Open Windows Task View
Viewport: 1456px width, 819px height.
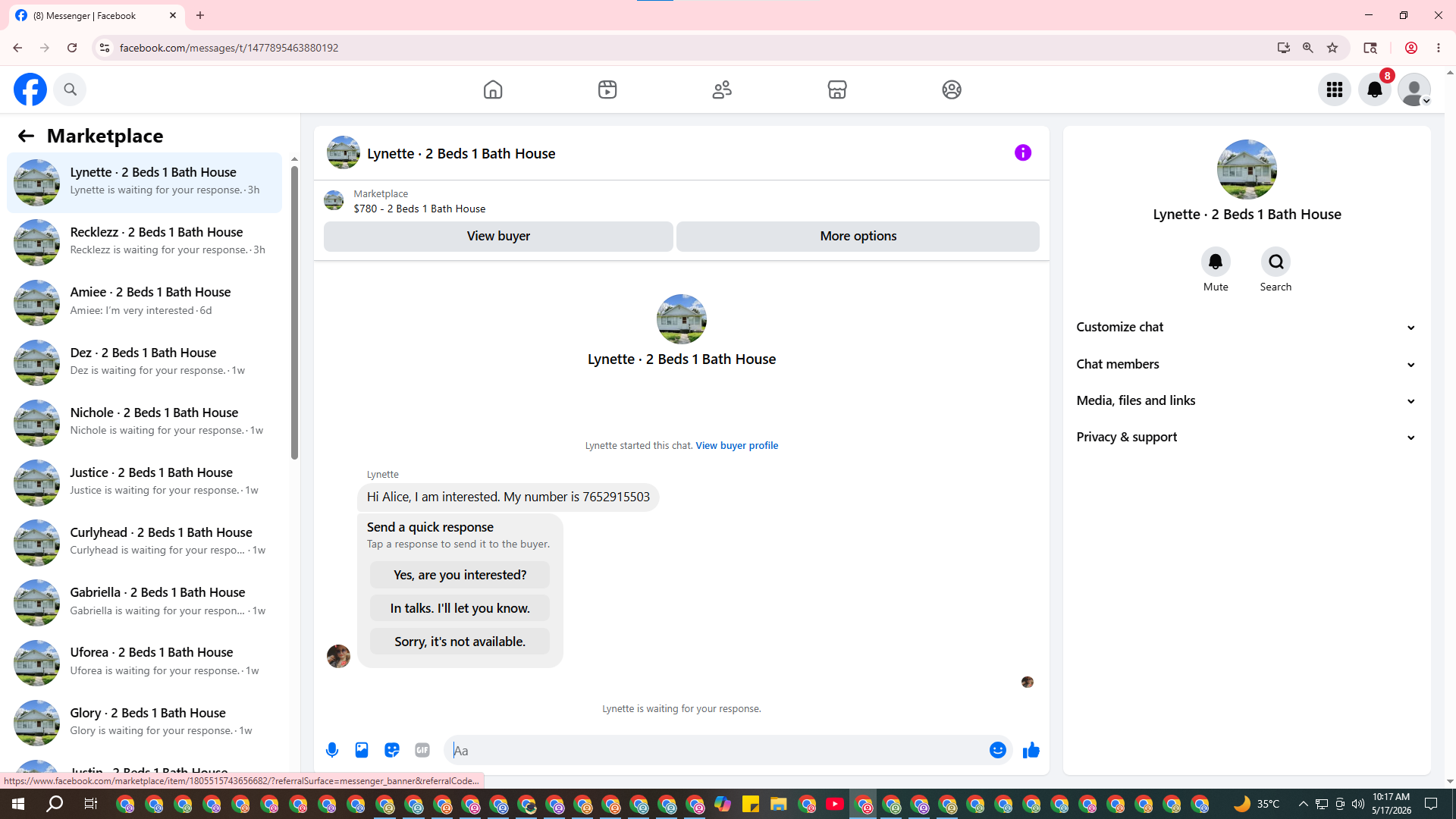[x=91, y=804]
